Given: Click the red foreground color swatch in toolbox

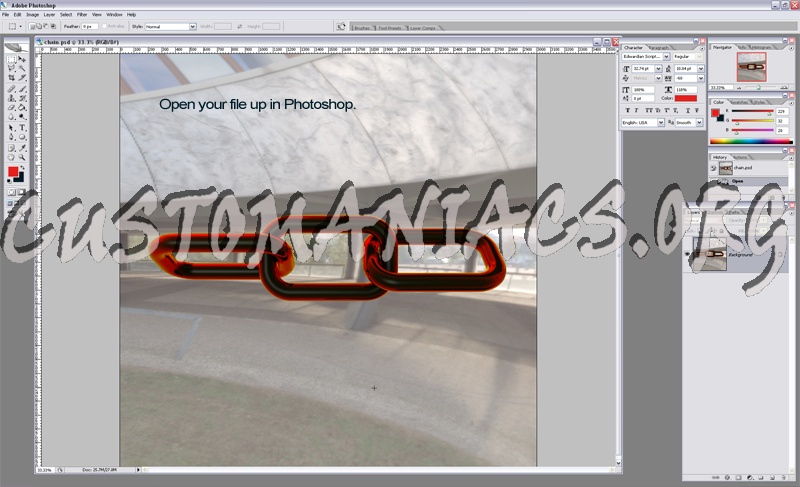Looking at the screenshot, I should click(x=13, y=172).
